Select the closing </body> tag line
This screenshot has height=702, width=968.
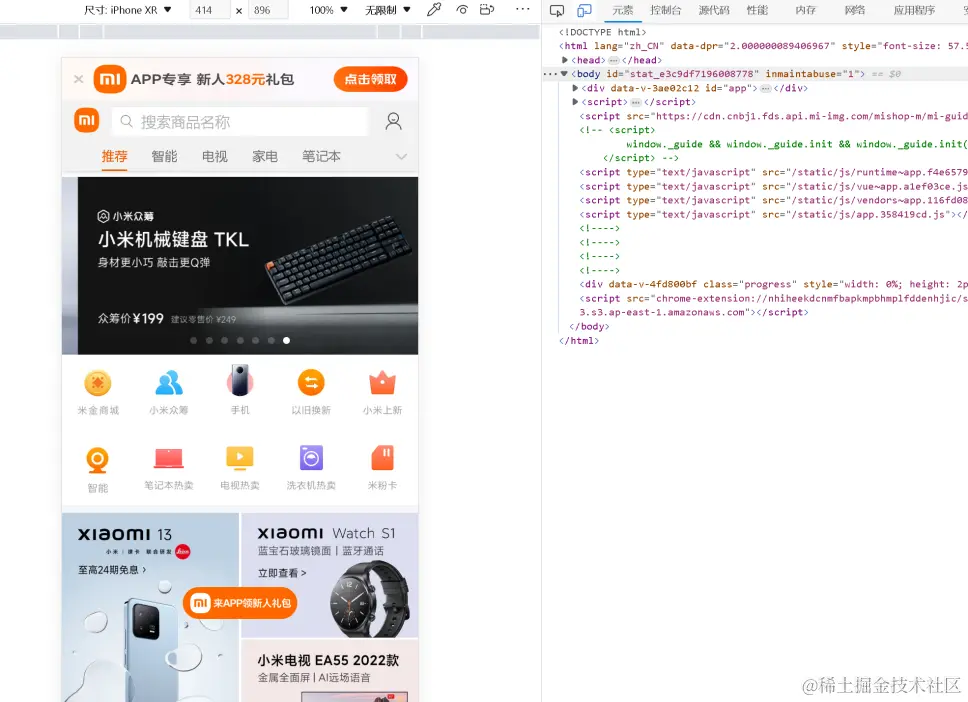click(x=589, y=326)
